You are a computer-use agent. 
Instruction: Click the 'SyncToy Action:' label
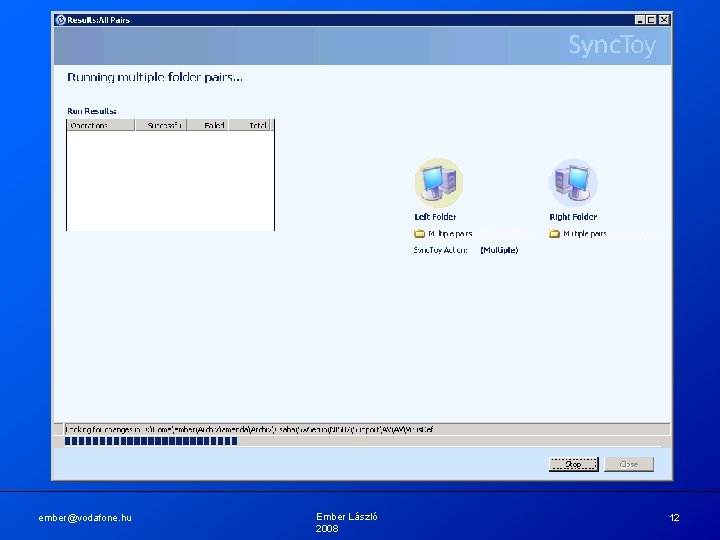[x=440, y=250]
